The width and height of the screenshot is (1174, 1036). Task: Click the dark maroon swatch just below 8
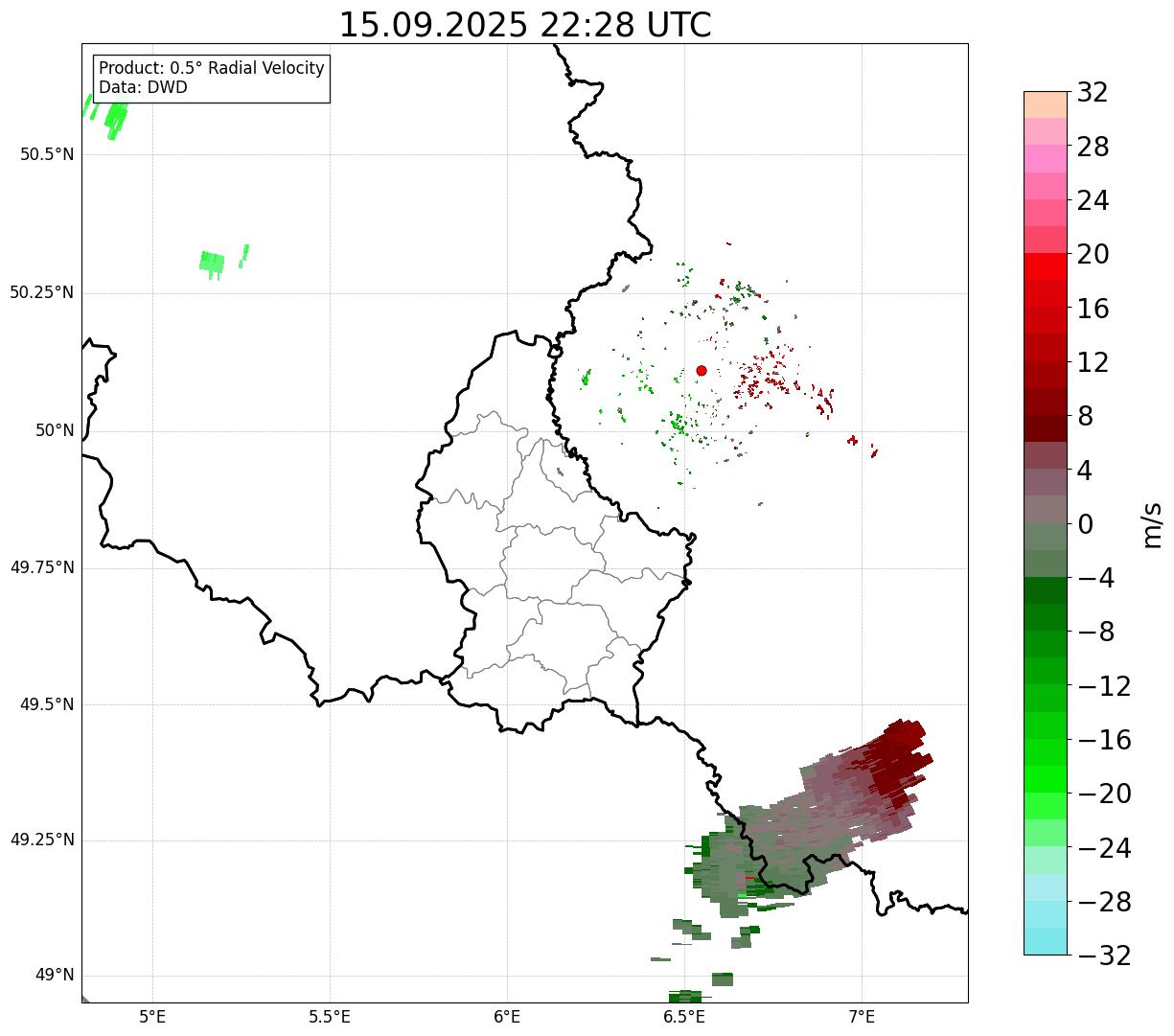1046,428
